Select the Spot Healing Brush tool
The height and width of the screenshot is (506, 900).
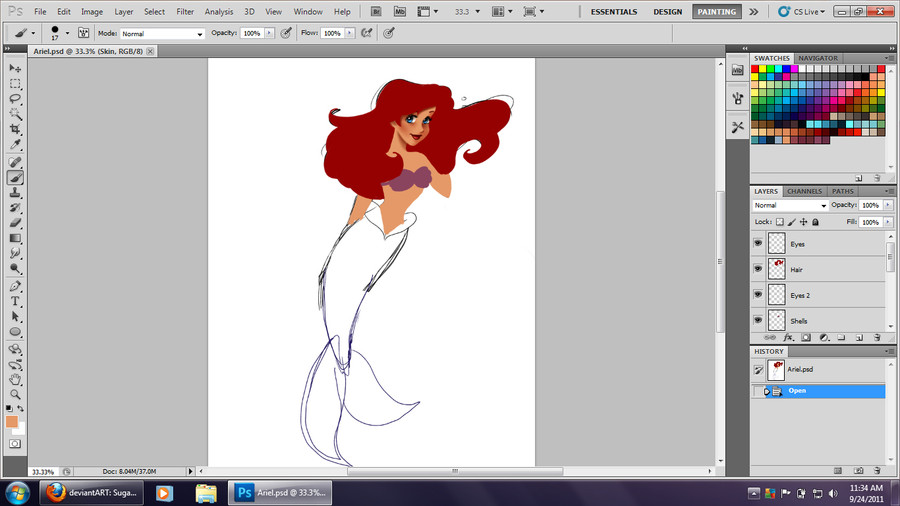click(15, 162)
